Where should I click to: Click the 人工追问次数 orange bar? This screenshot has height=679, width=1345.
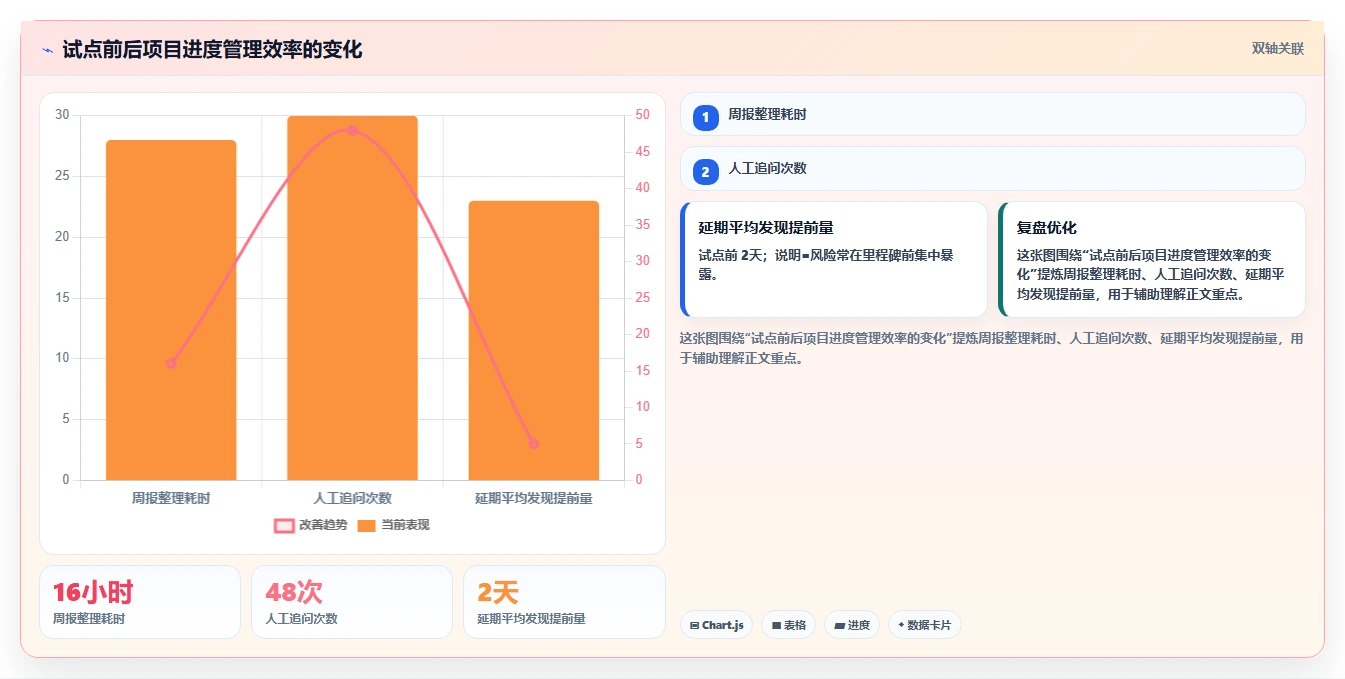(352, 298)
